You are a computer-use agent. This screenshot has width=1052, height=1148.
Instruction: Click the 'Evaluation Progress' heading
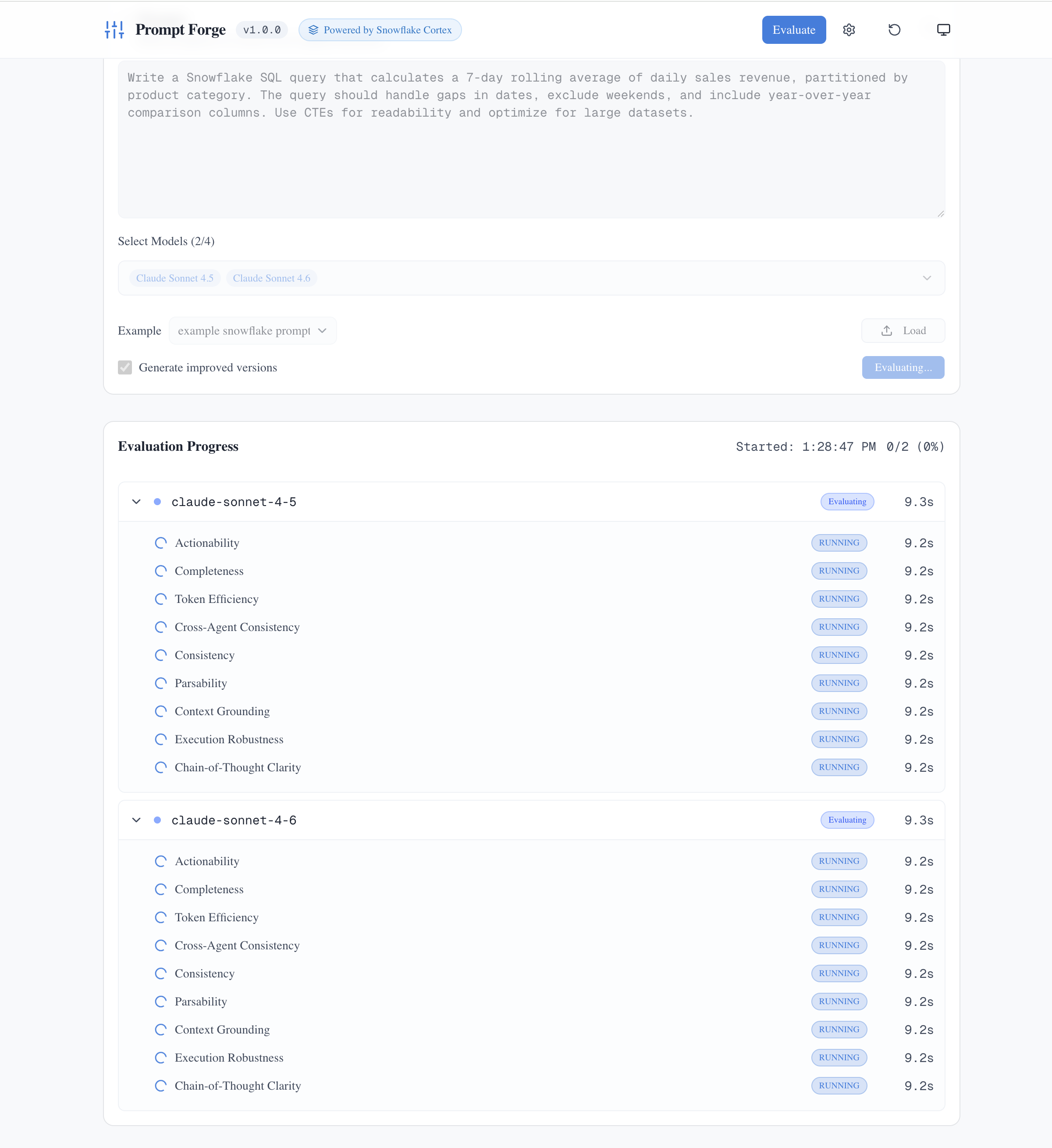pyautogui.click(x=178, y=446)
